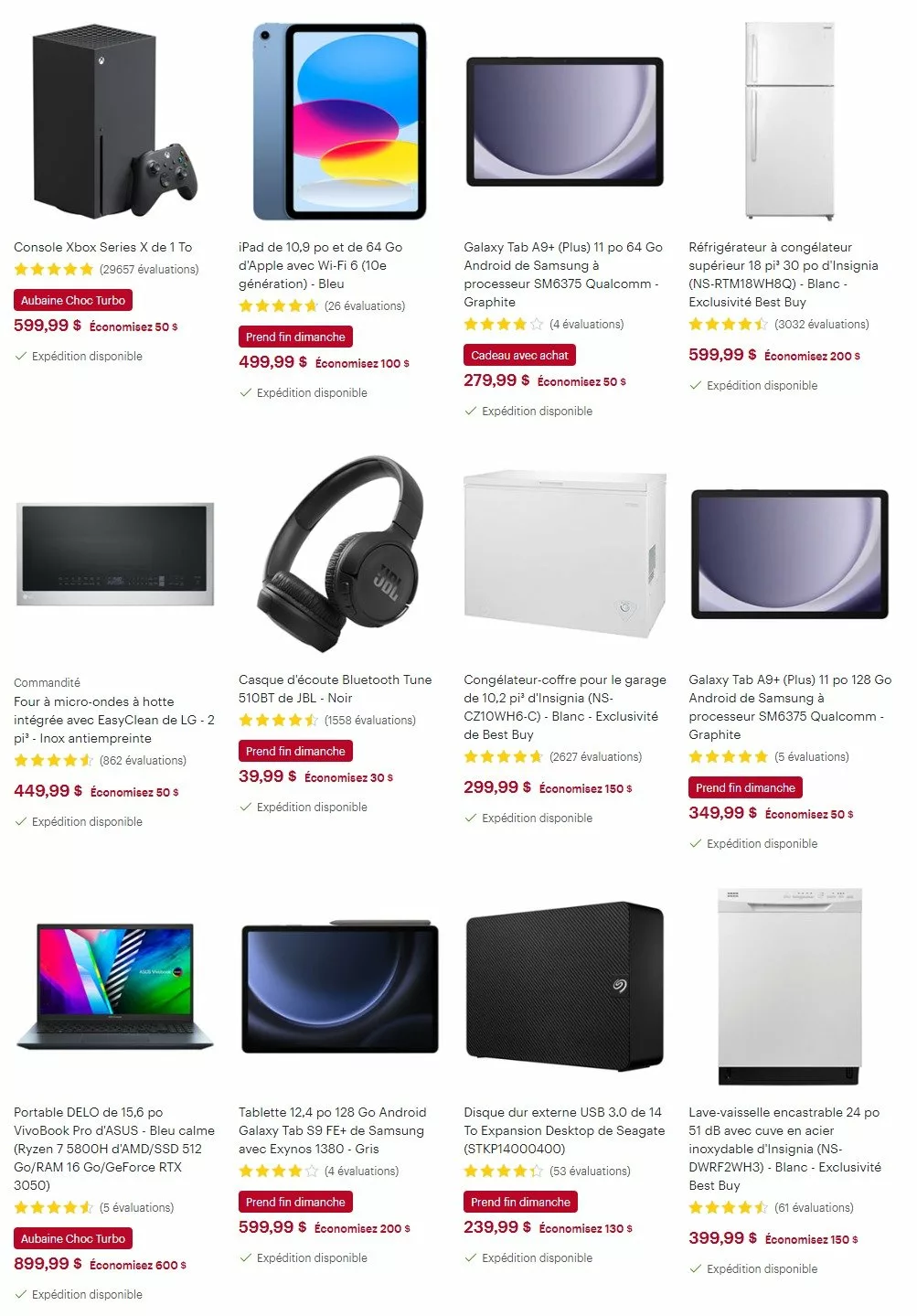Open the JBL Tune 510BT headphones image

pyautogui.click(x=339, y=551)
